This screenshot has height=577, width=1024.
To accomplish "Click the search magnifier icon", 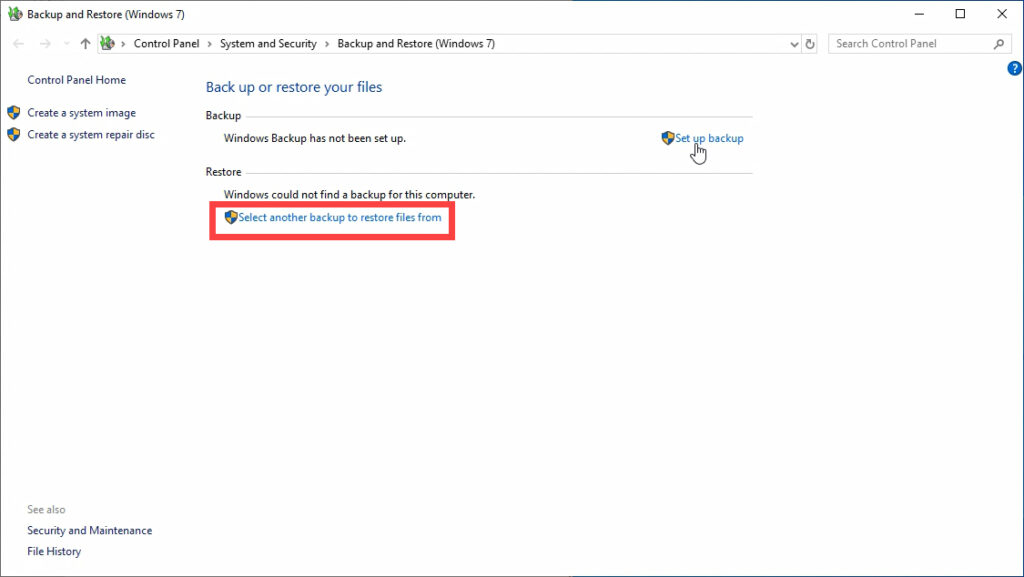I will [x=999, y=44].
